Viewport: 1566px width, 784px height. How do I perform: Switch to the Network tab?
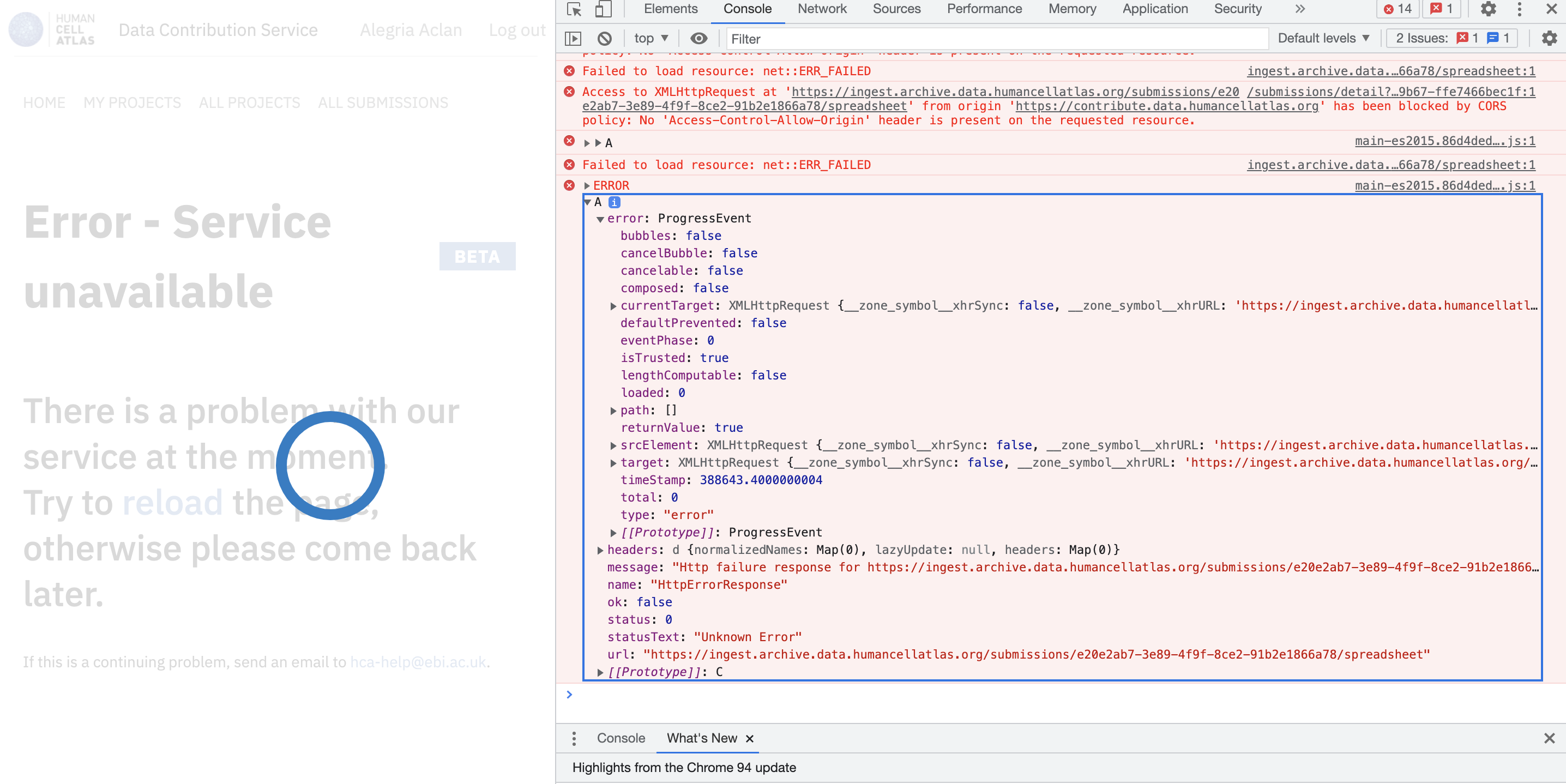pos(821,9)
